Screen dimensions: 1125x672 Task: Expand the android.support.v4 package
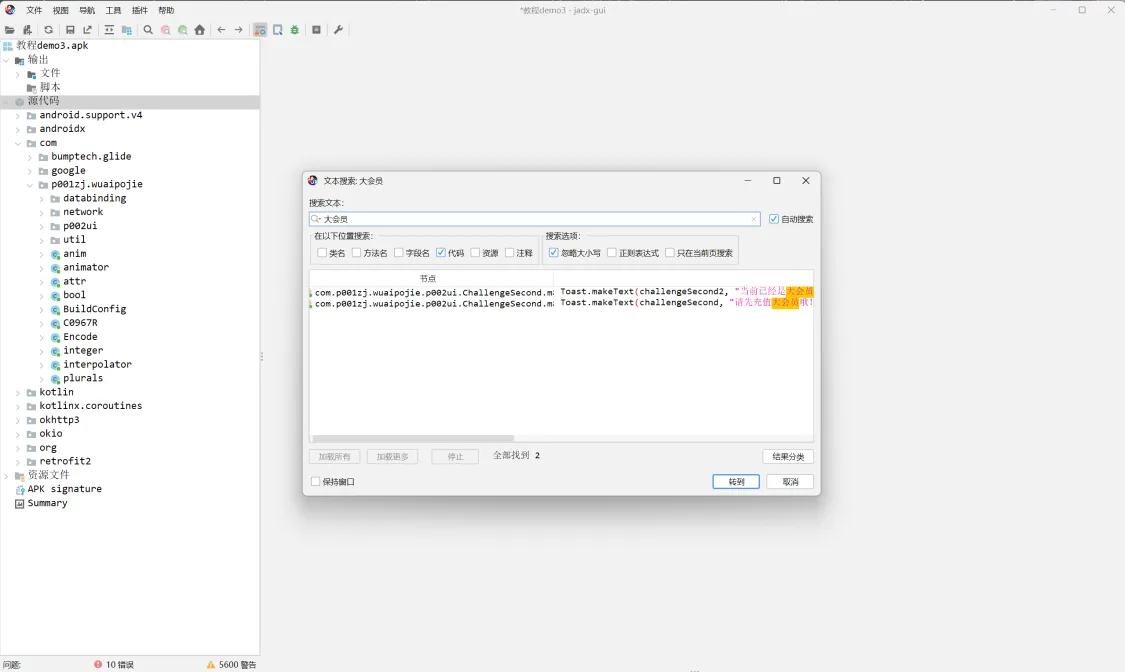click(x=18, y=115)
